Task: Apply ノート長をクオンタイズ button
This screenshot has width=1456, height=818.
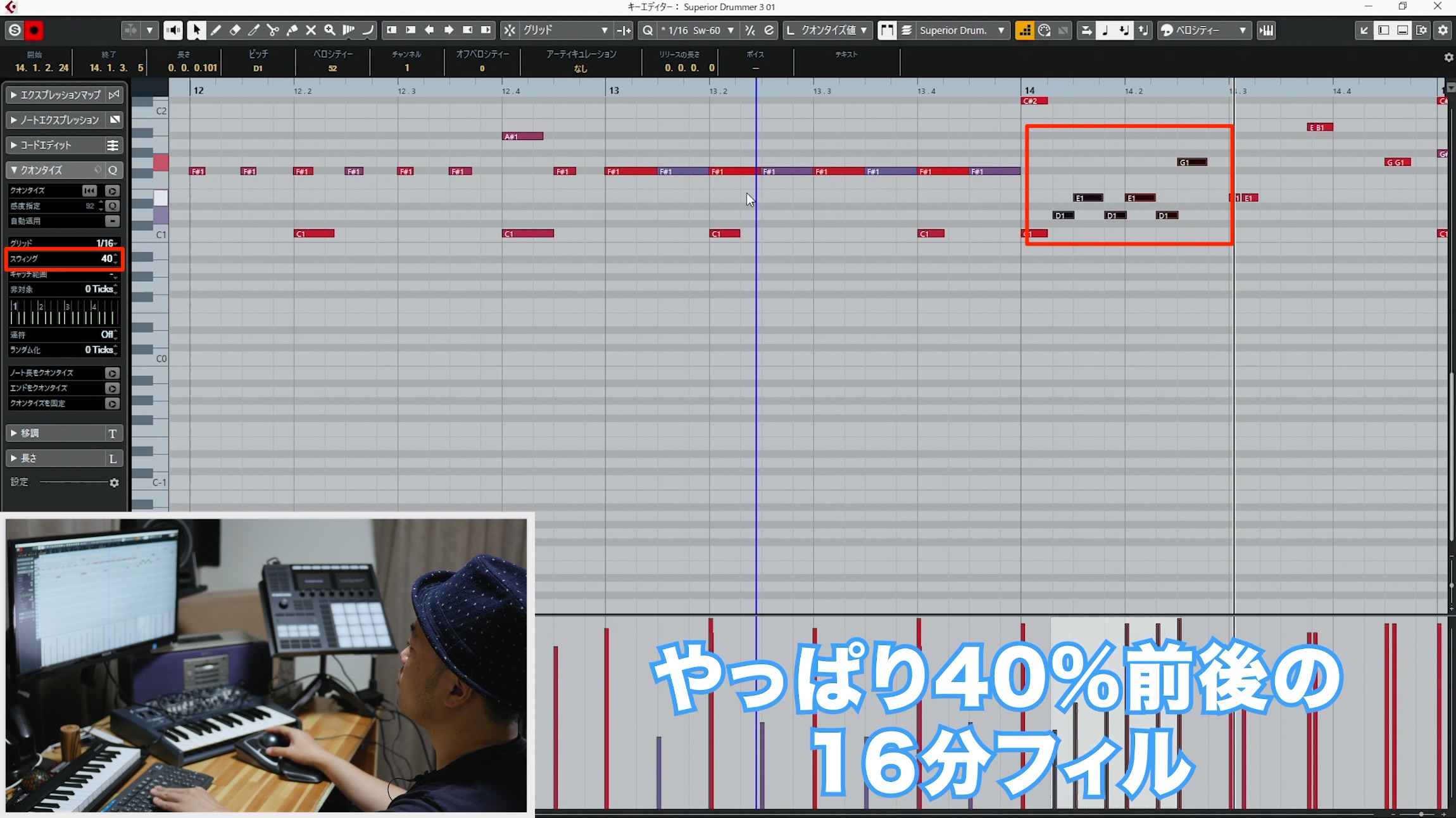Action: (x=112, y=373)
